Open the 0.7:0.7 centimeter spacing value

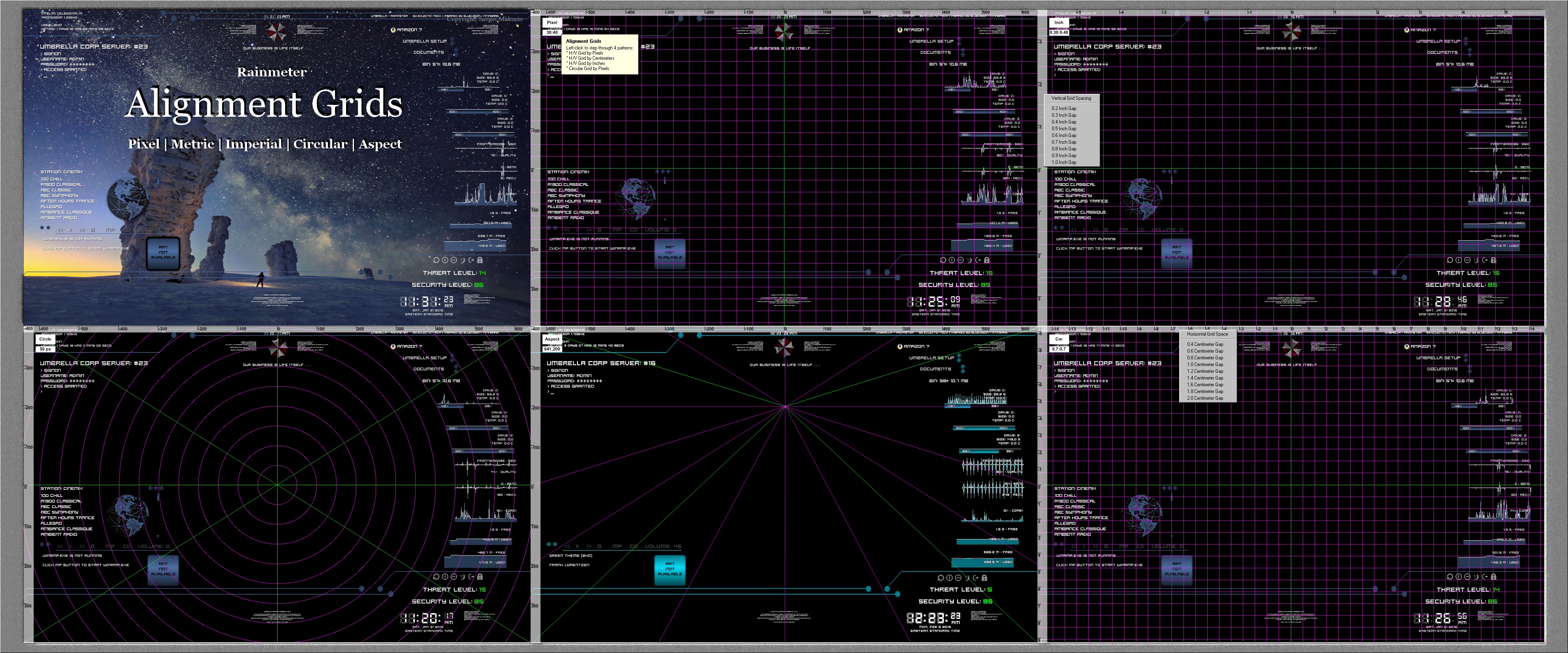(1059, 349)
